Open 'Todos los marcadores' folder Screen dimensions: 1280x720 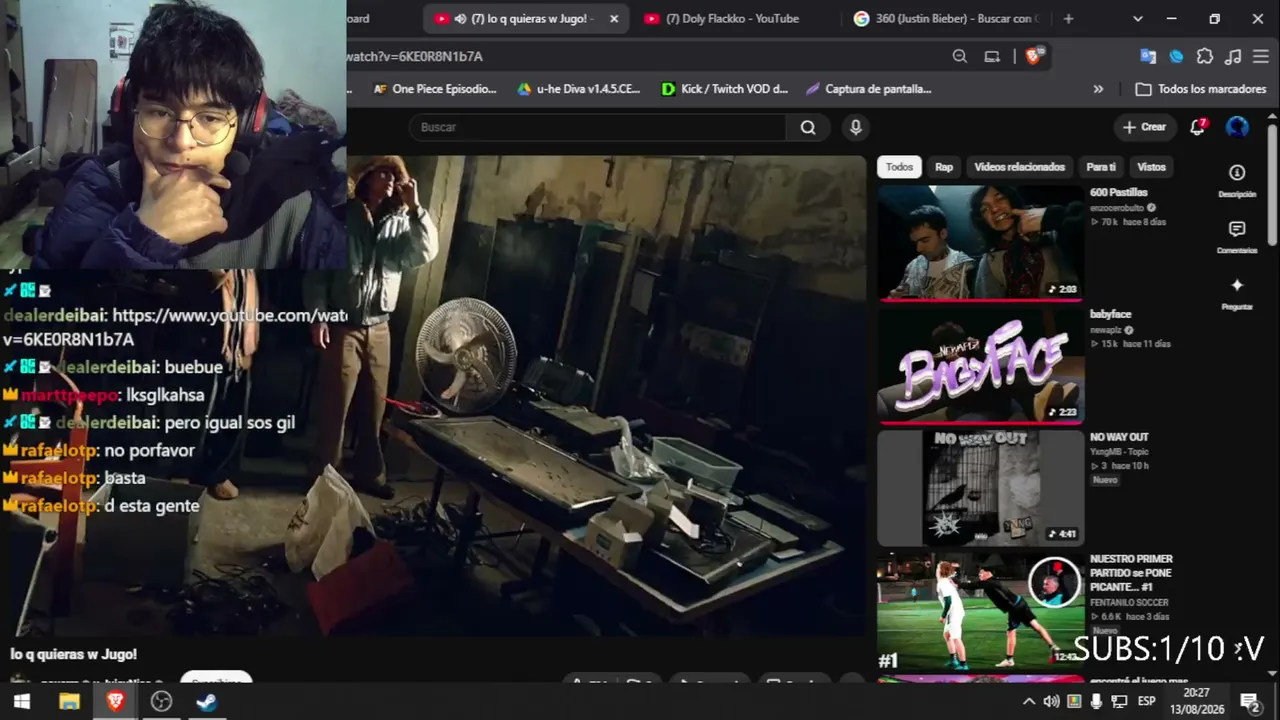[1201, 89]
